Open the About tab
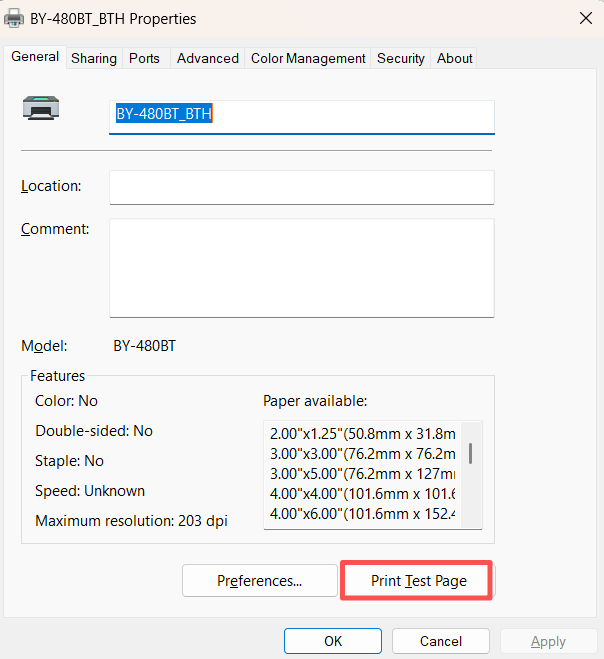This screenshot has width=604, height=659. coord(454,58)
